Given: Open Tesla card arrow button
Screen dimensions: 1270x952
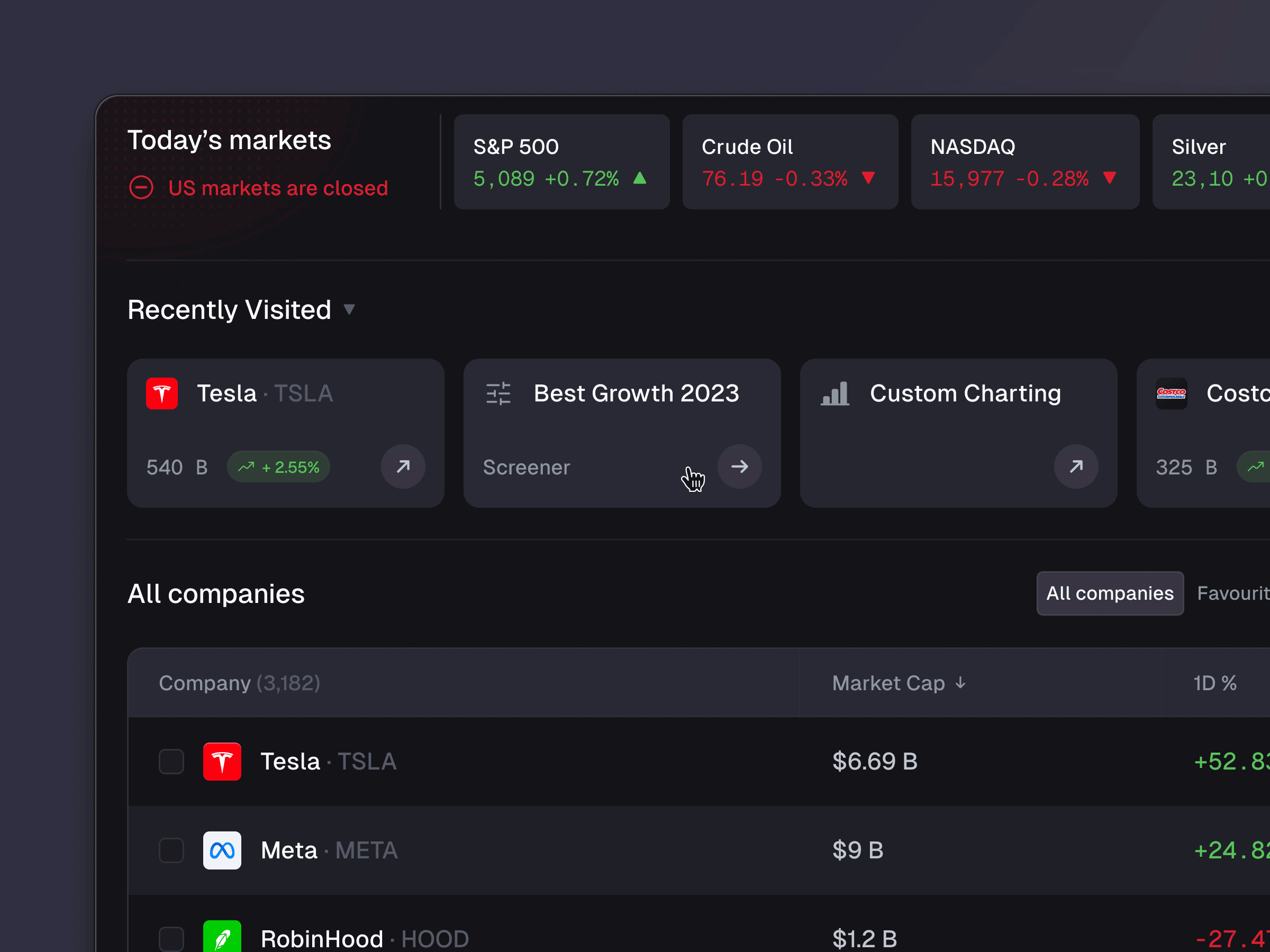Looking at the screenshot, I should [x=403, y=466].
